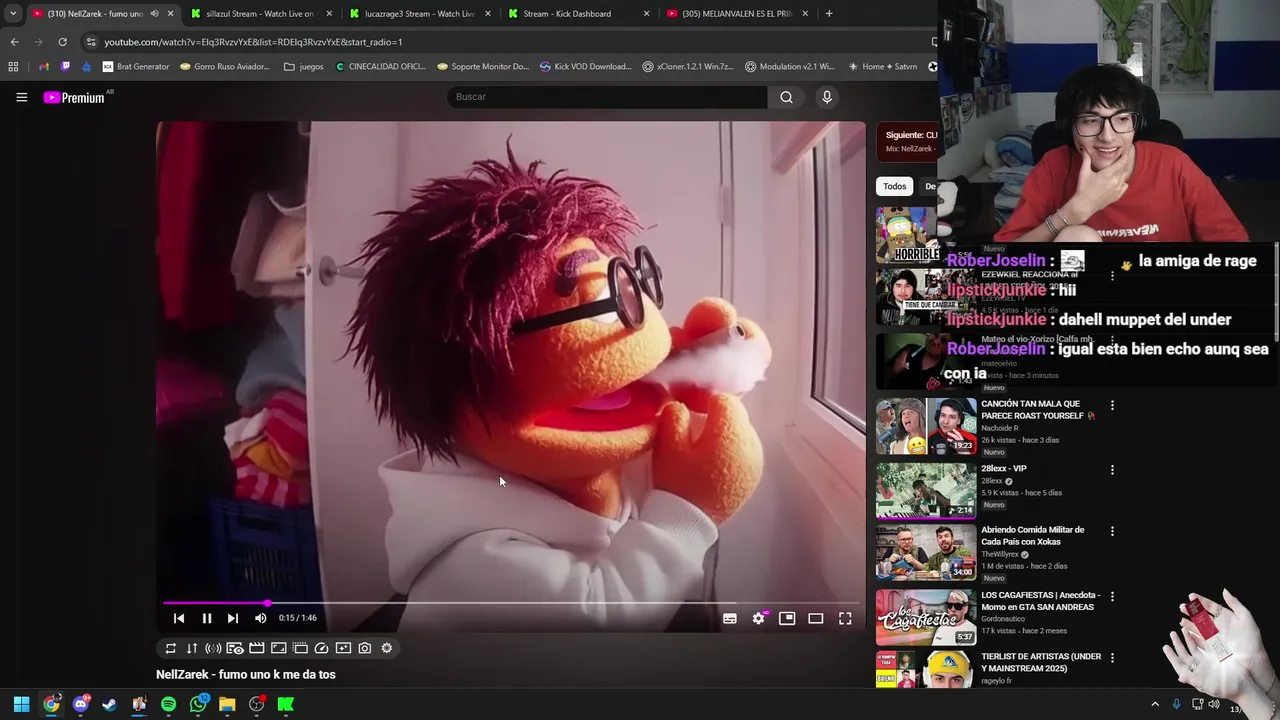The height and width of the screenshot is (720, 1280).
Task: Open the site info icon in address bar
Action: pyautogui.click(x=91, y=42)
